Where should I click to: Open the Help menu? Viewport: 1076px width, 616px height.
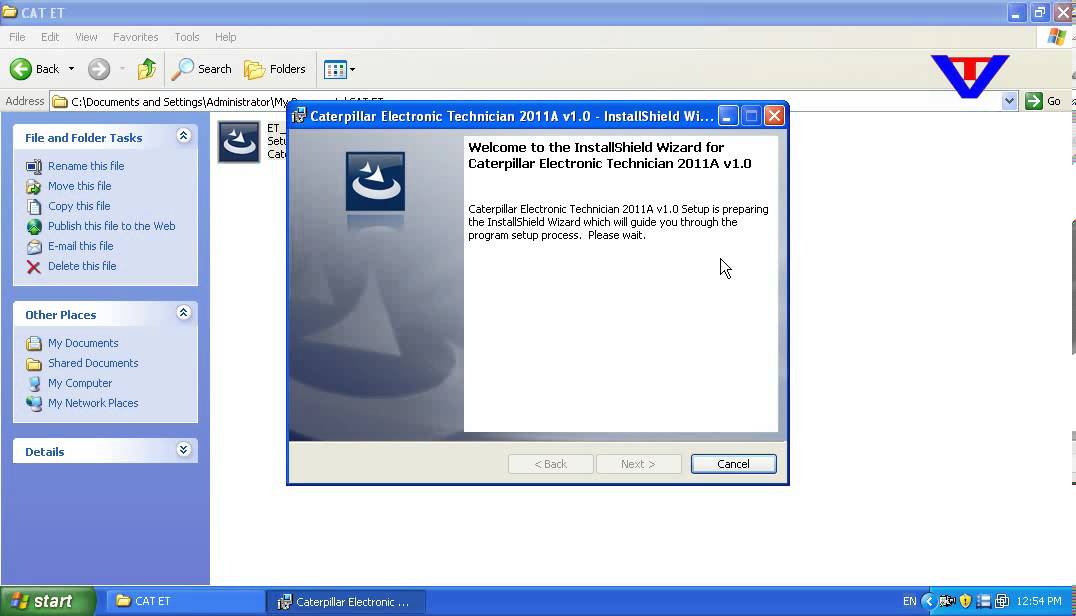pos(225,37)
